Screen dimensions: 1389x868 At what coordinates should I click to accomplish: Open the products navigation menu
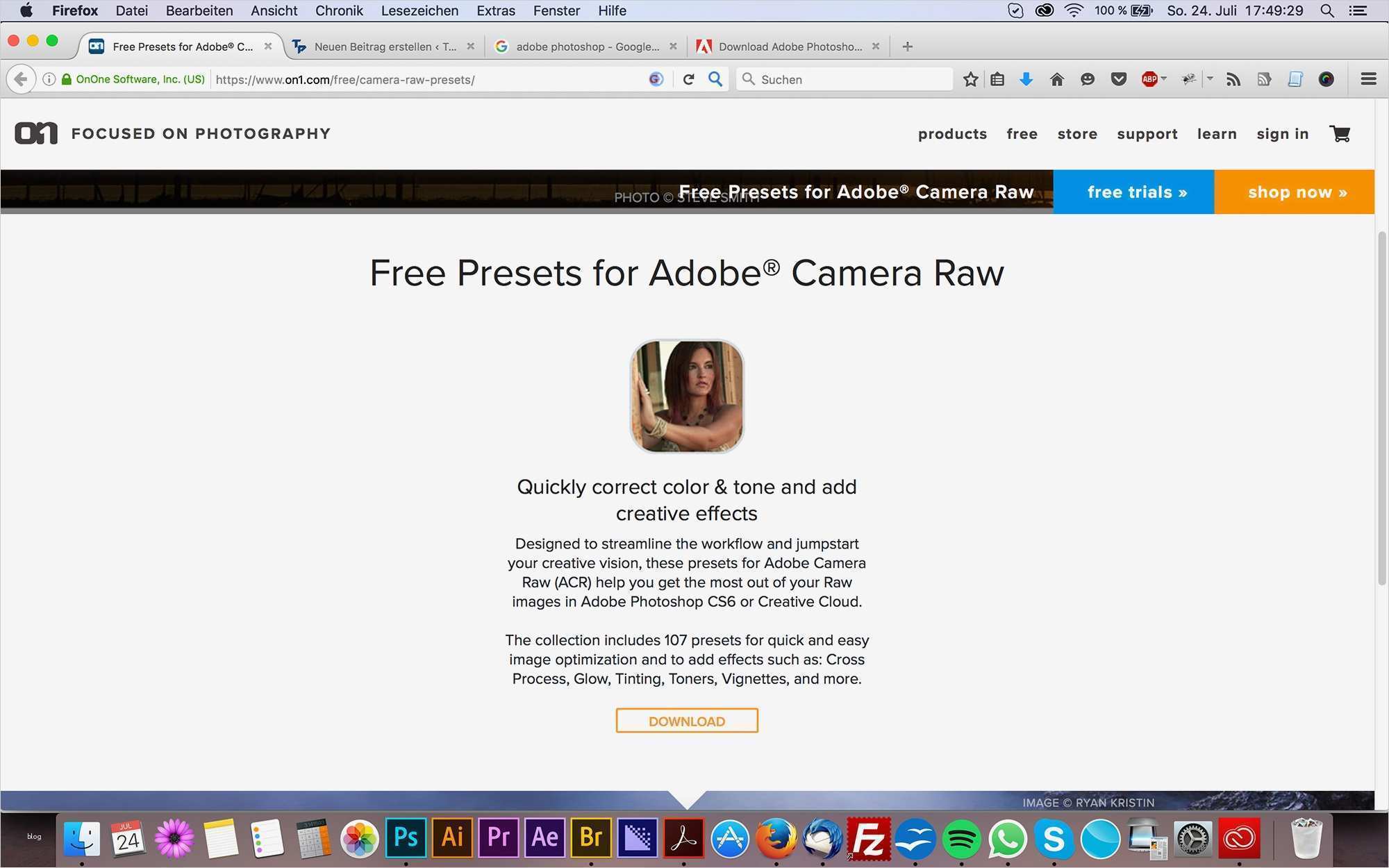(x=952, y=134)
